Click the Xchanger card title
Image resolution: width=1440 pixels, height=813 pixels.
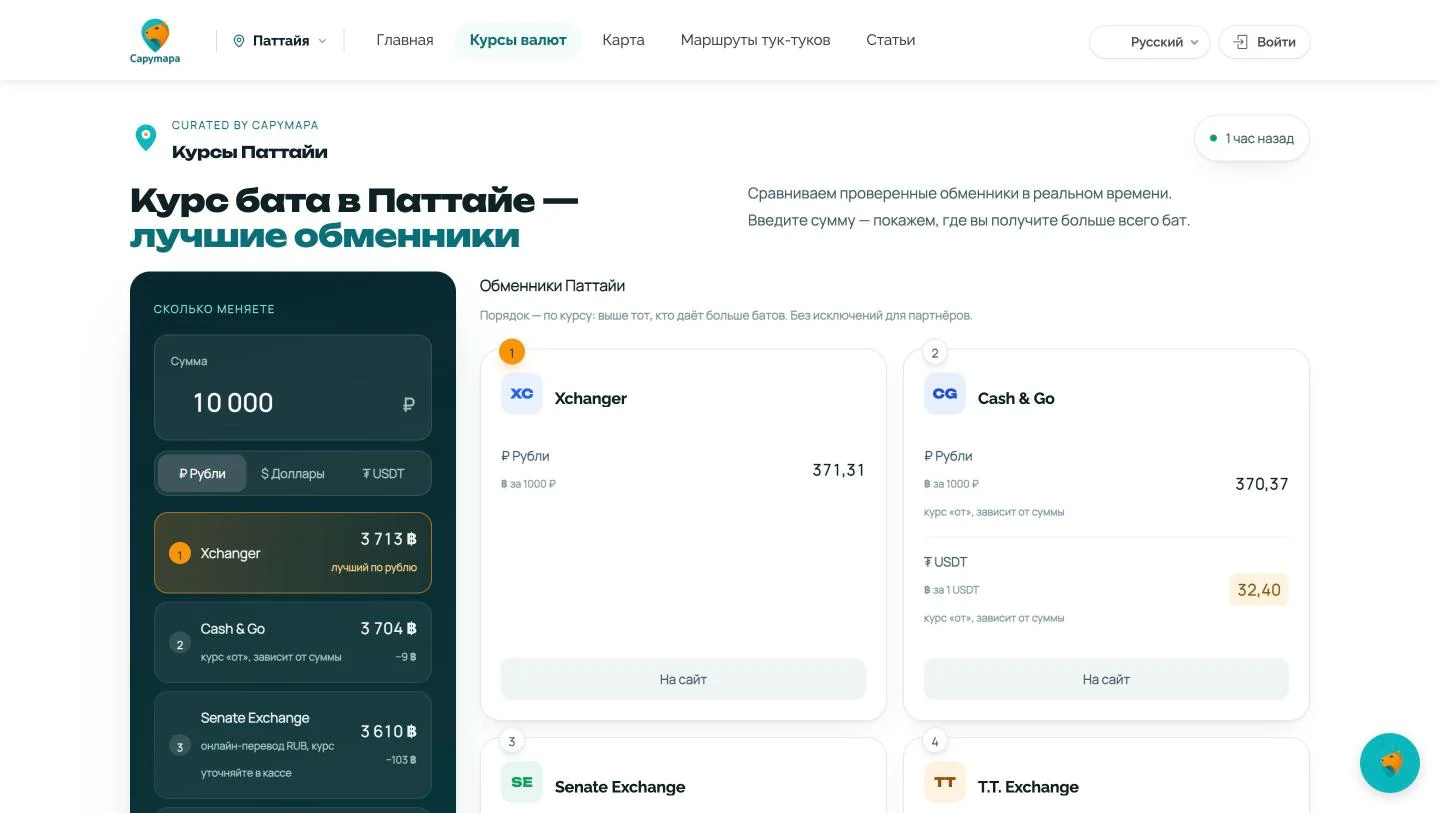point(591,398)
